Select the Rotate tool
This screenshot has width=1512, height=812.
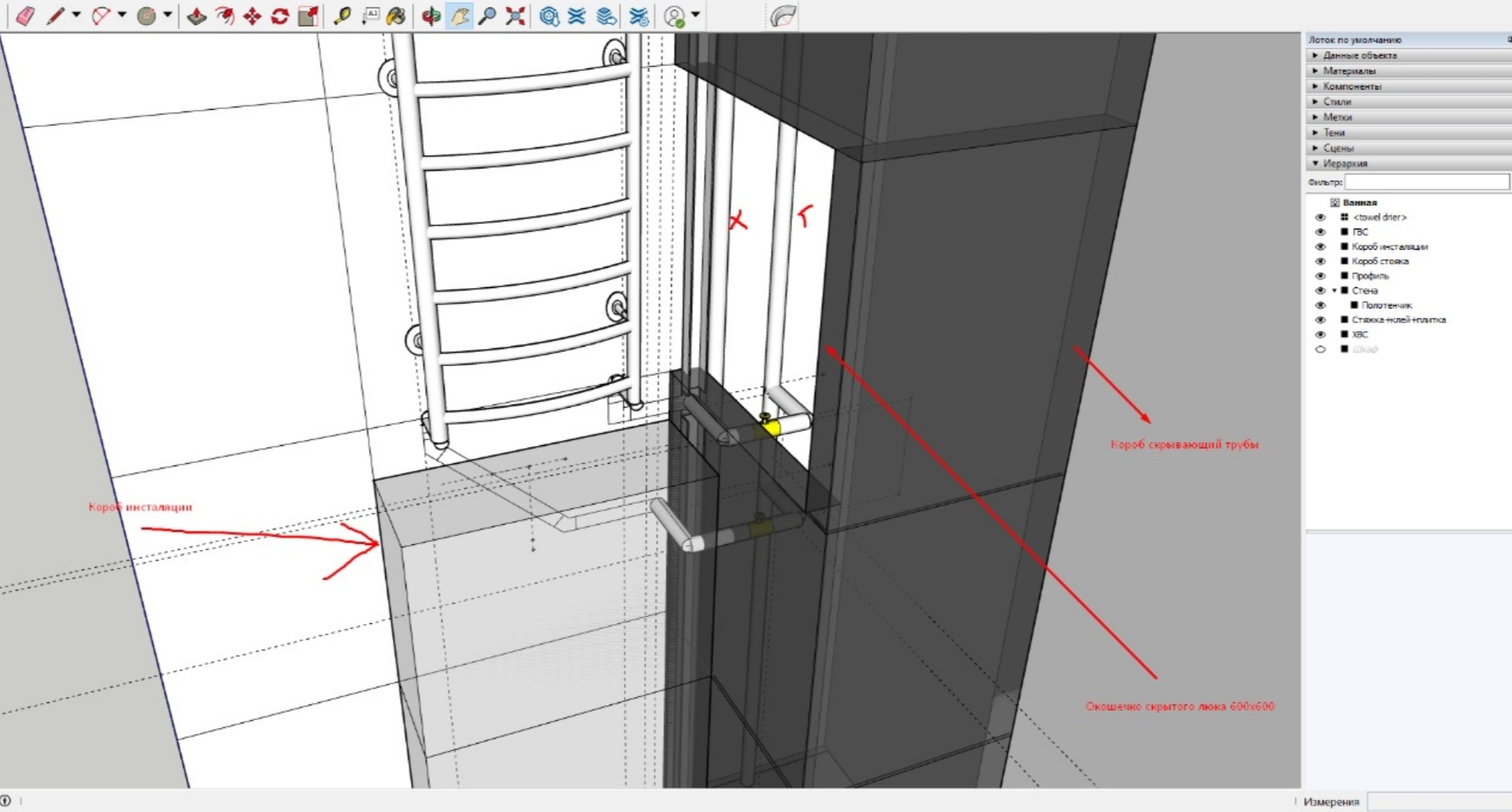(280, 16)
